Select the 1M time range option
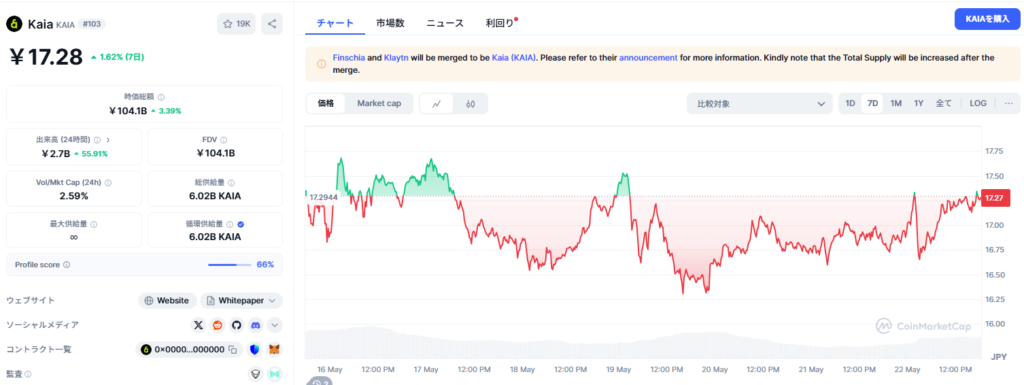The image size is (1024, 385). (x=896, y=103)
